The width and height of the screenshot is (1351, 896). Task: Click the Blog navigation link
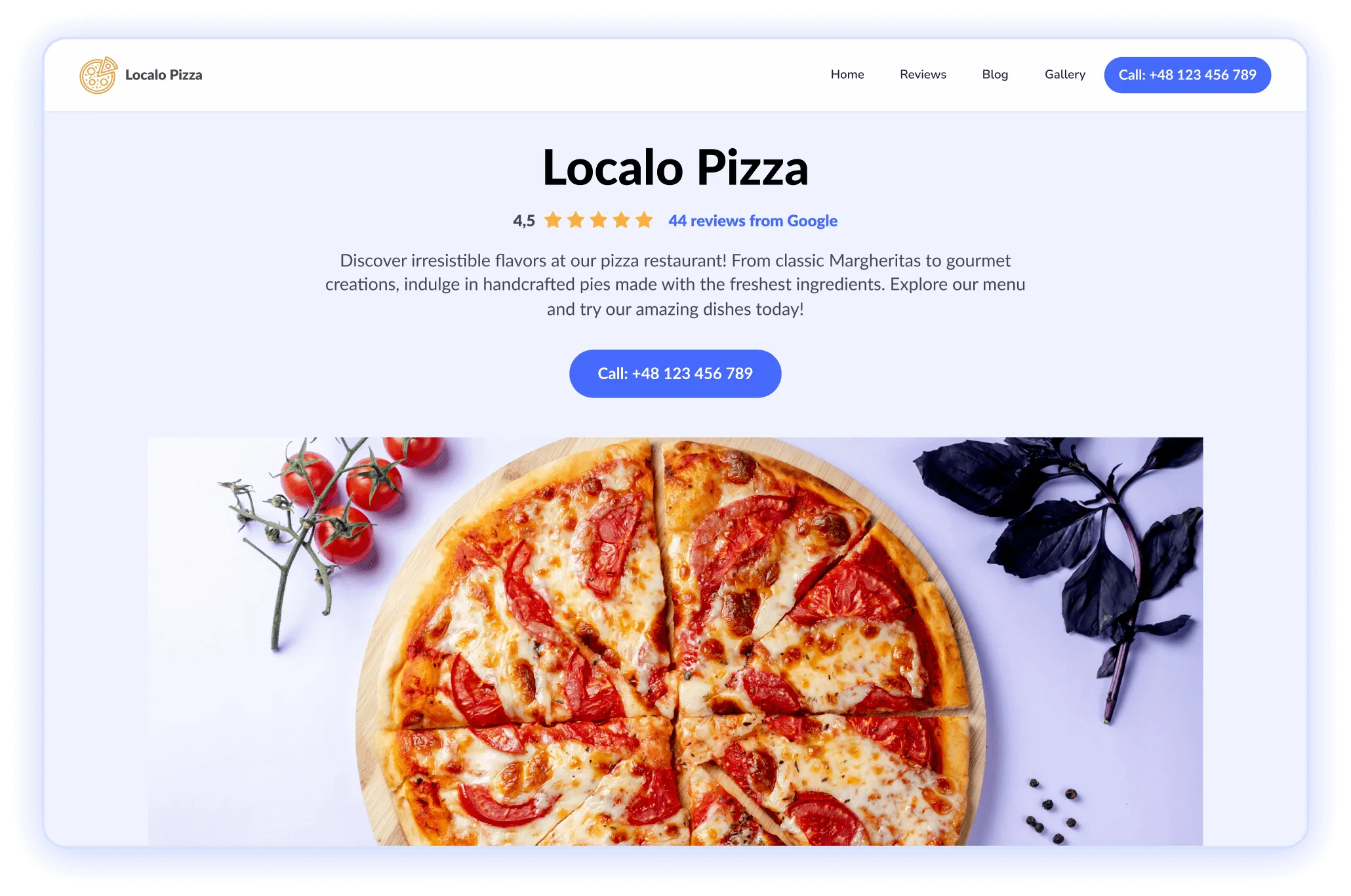994,75
